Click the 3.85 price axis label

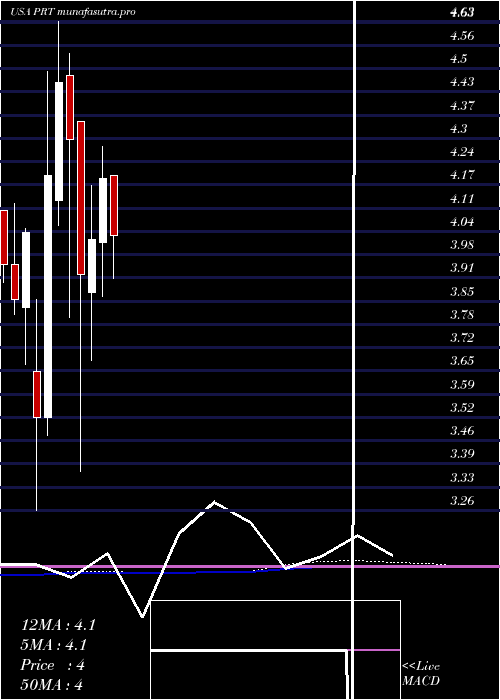[x=462, y=292]
